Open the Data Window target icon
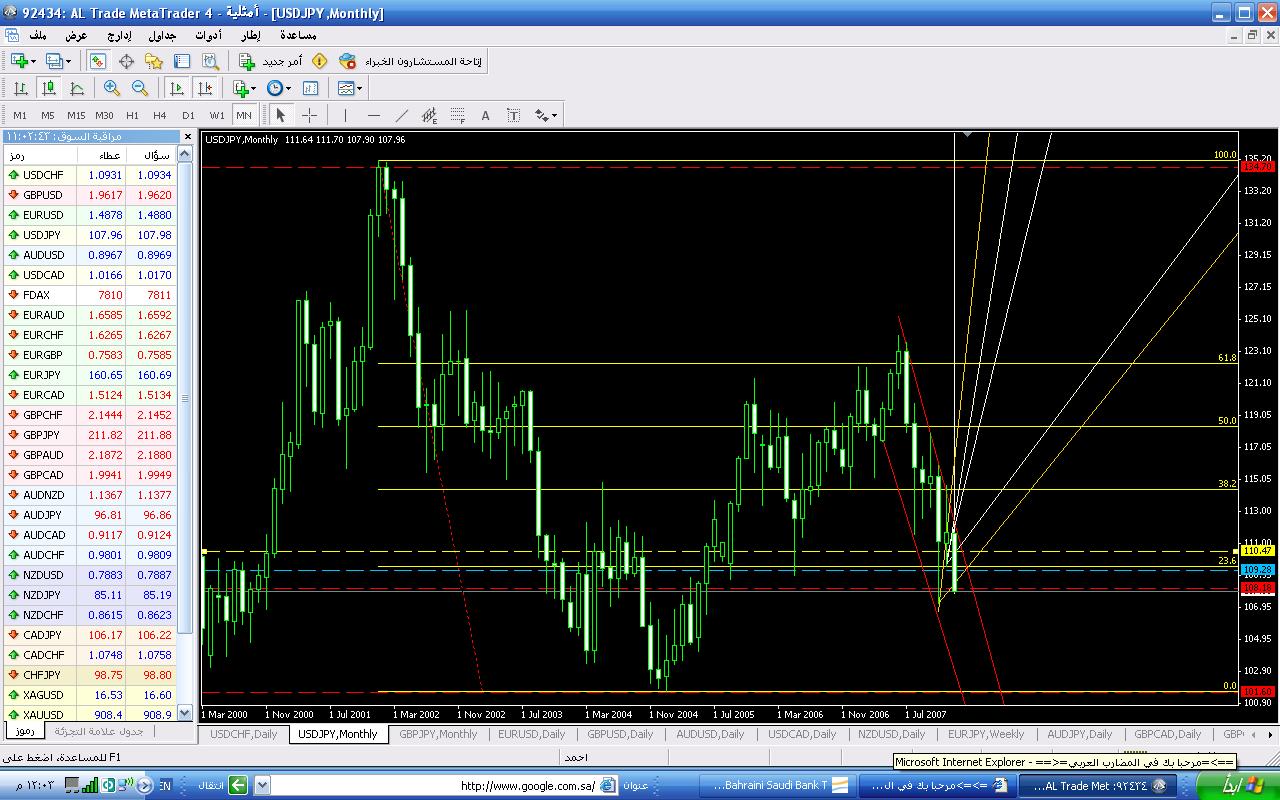 127,61
